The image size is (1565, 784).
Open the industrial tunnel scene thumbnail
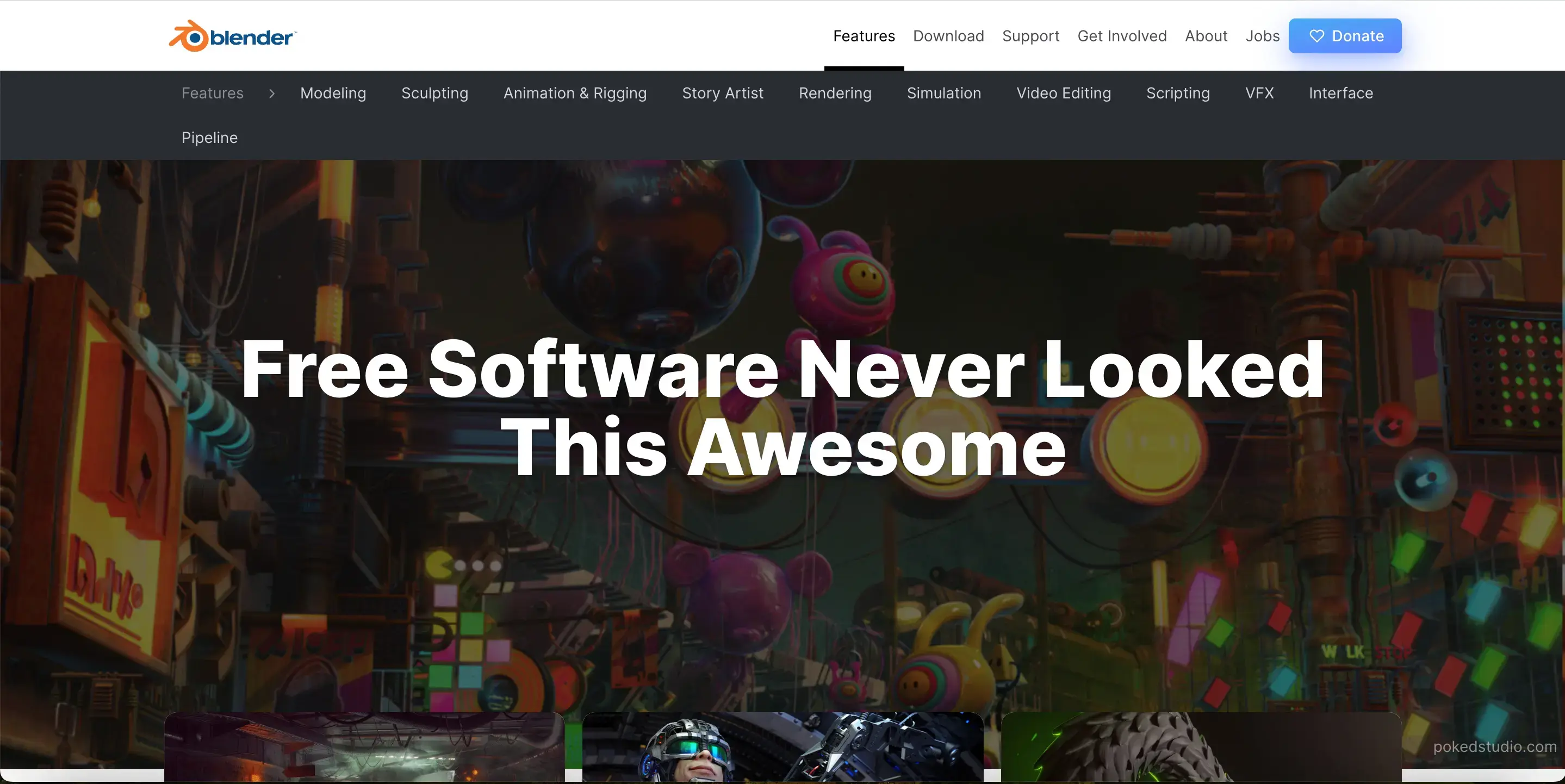click(364, 748)
